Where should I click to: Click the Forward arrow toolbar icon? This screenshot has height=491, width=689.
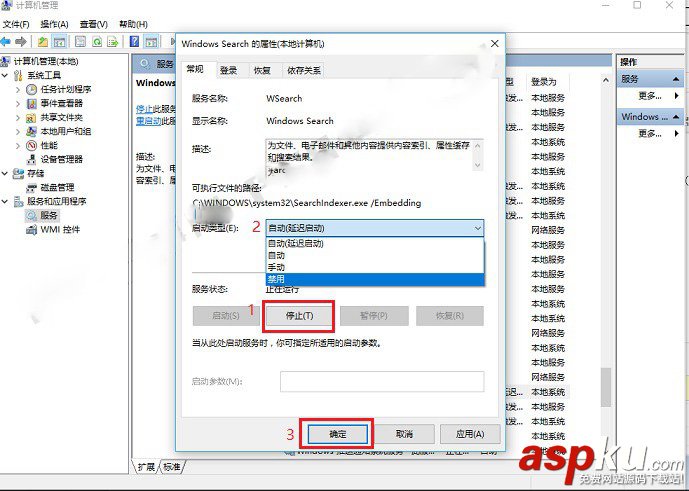click(x=21, y=42)
